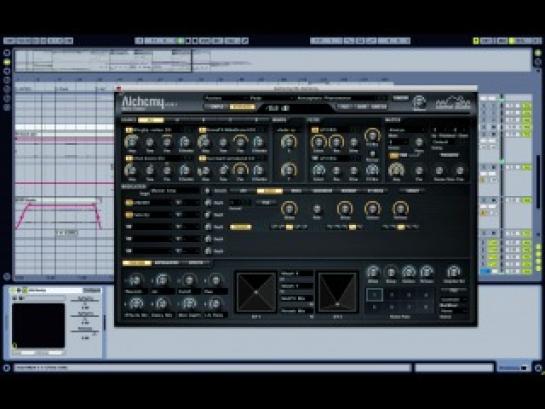Viewport: 545px width, 409px height.
Task: Click the Morph X knob
Action: coord(288,141)
